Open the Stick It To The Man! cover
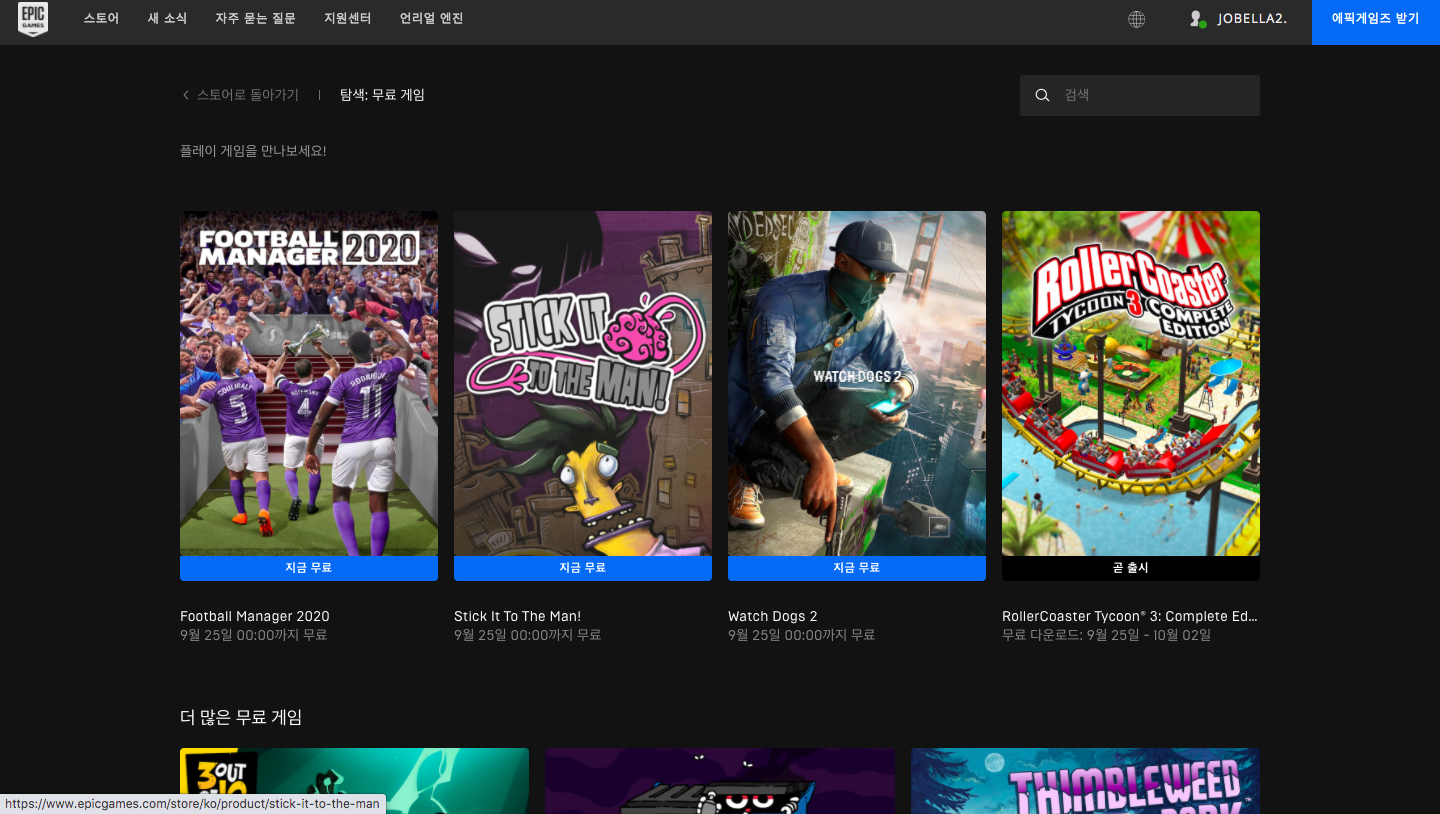1440x814 pixels. 583,383
